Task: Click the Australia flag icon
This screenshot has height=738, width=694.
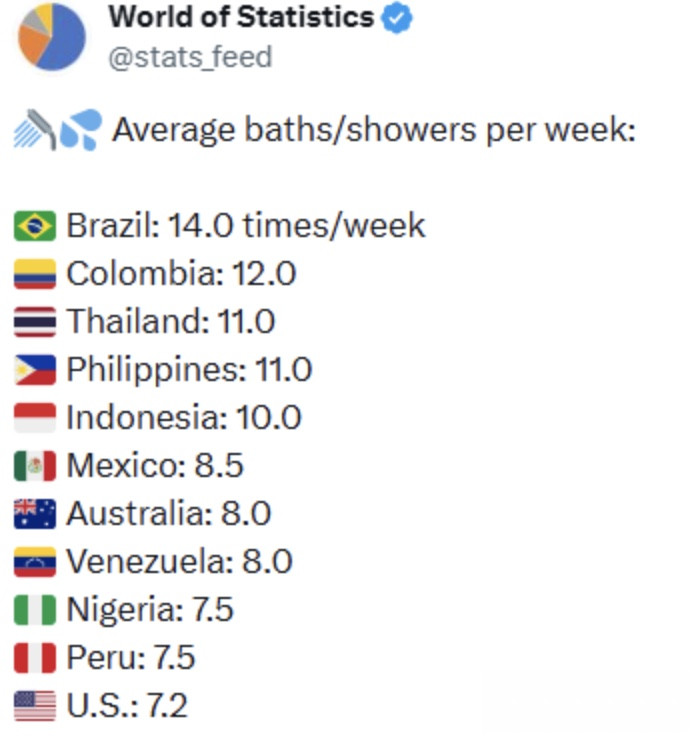Action: (x=35, y=514)
